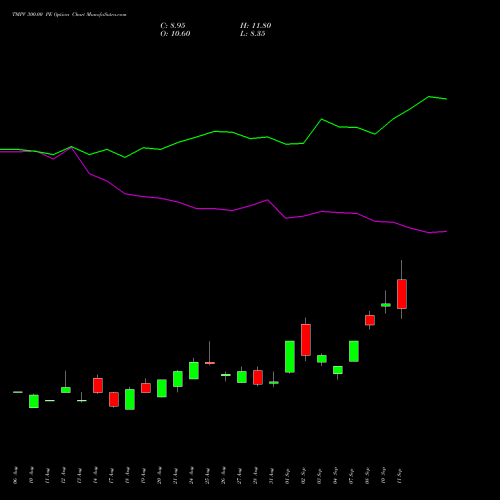Click the red candlestick for 08 Sep
The width and height of the screenshot is (500, 500).
370,320
